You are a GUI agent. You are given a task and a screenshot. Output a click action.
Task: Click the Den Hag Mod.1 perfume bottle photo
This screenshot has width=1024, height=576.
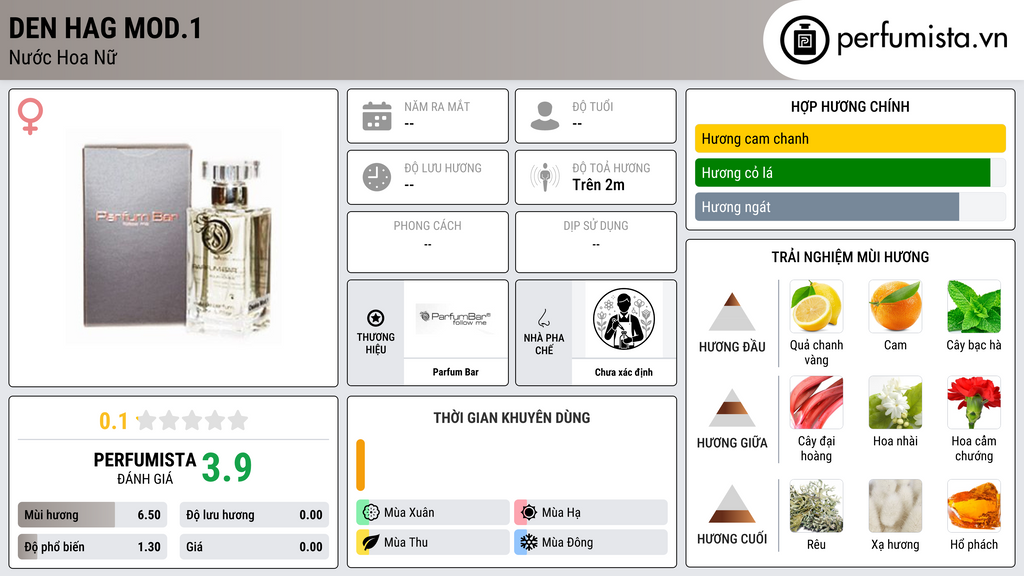pyautogui.click(x=176, y=236)
